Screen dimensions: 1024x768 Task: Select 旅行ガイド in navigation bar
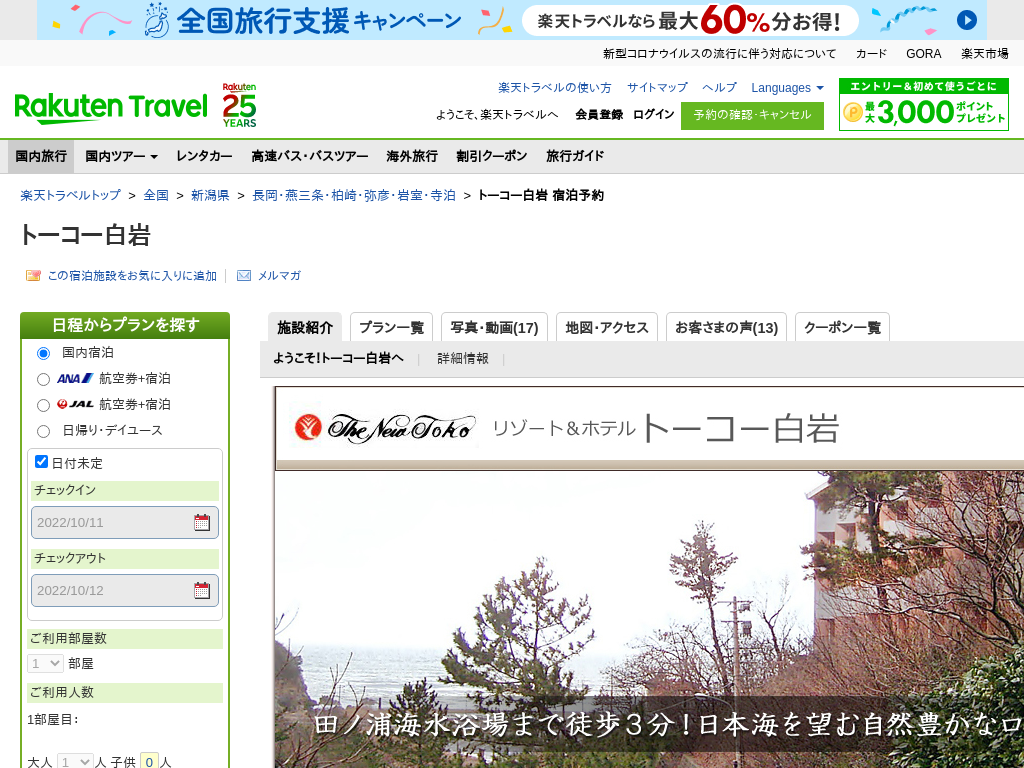[x=575, y=156]
